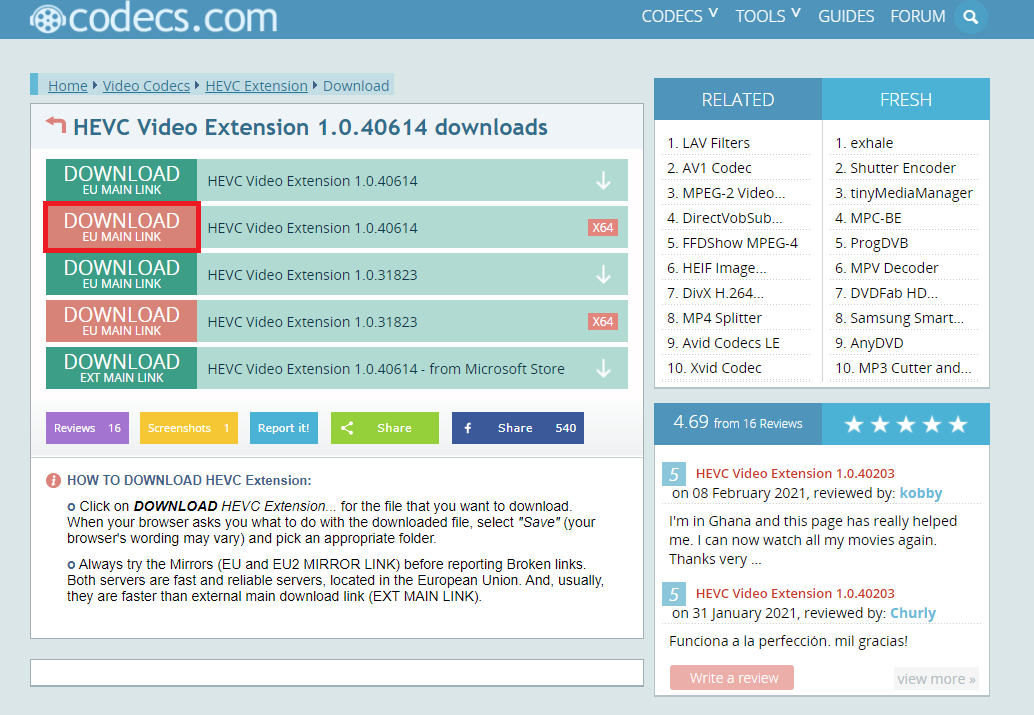
Task: Click Facebook Share 540 button
Action: pyautogui.click(x=518, y=428)
